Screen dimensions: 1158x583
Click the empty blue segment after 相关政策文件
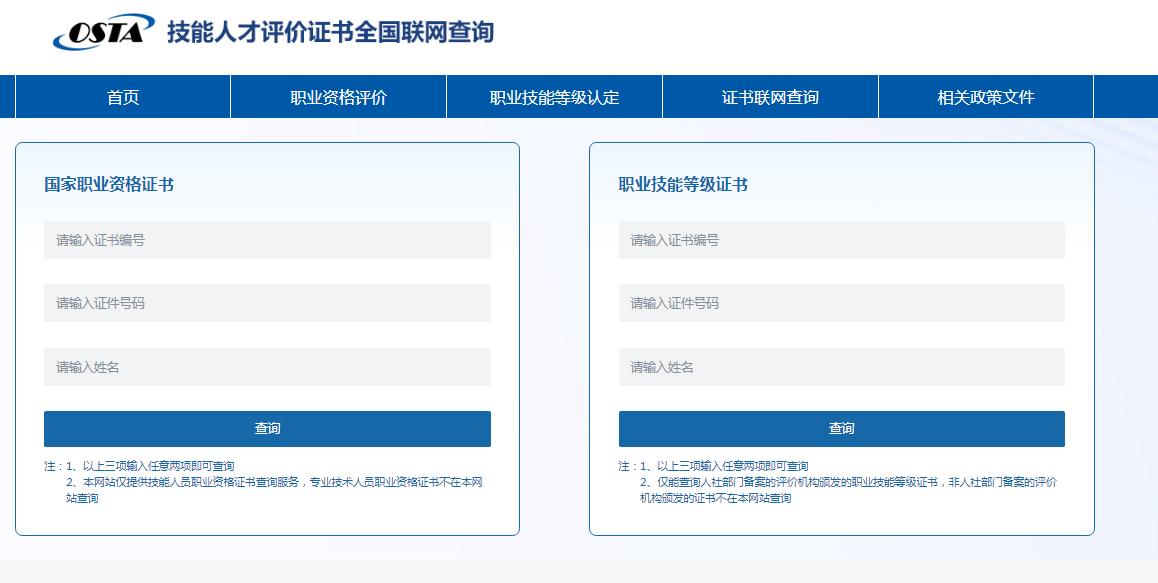(x=1125, y=97)
